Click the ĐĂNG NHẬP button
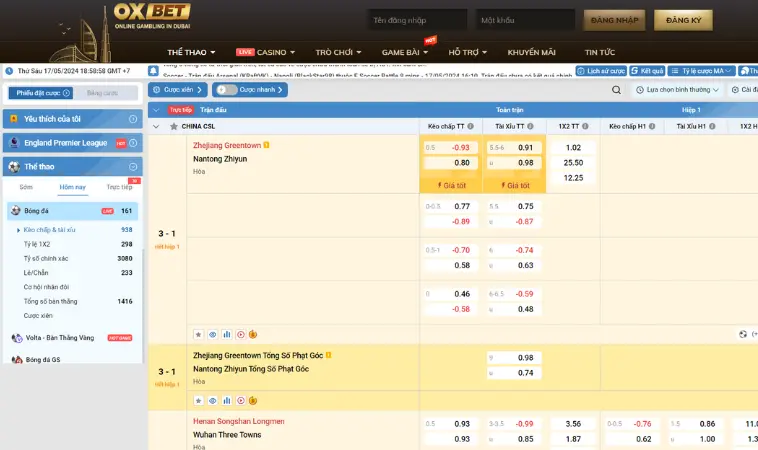Image resolution: width=758 pixels, height=450 pixels. [x=615, y=20]
